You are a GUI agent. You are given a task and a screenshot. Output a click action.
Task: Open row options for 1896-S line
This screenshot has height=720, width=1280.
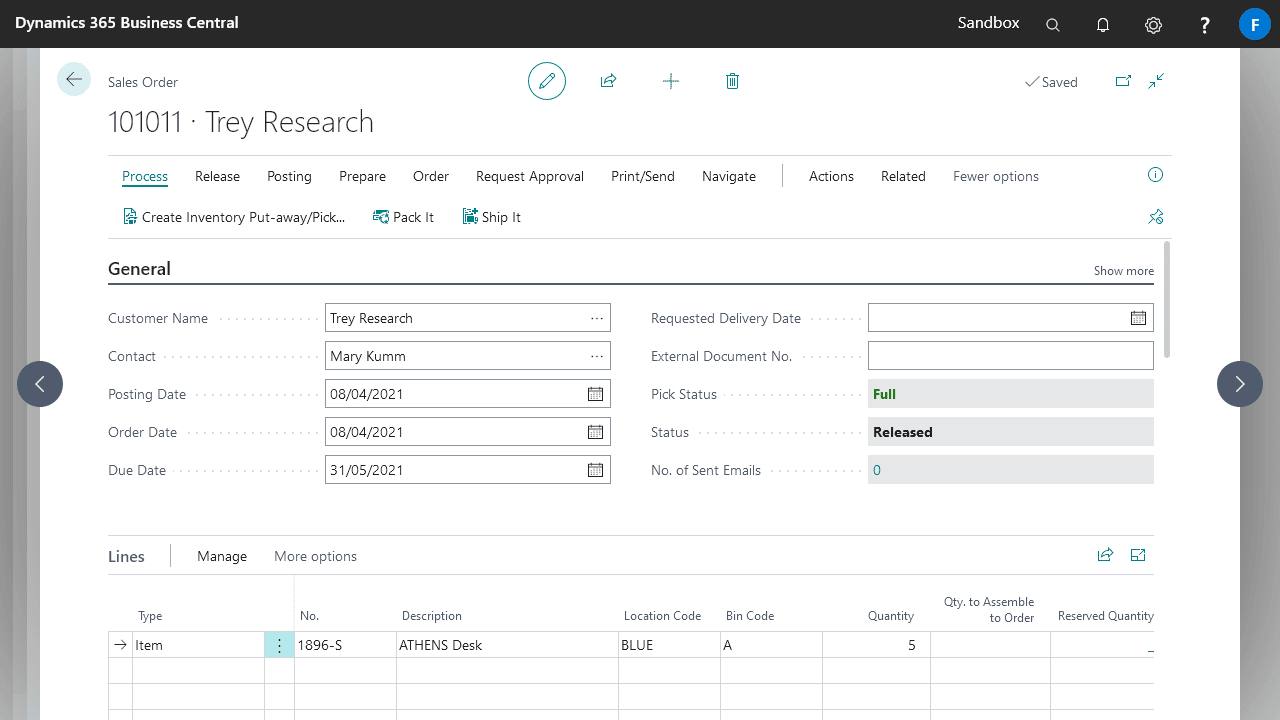tap(279, 645)
